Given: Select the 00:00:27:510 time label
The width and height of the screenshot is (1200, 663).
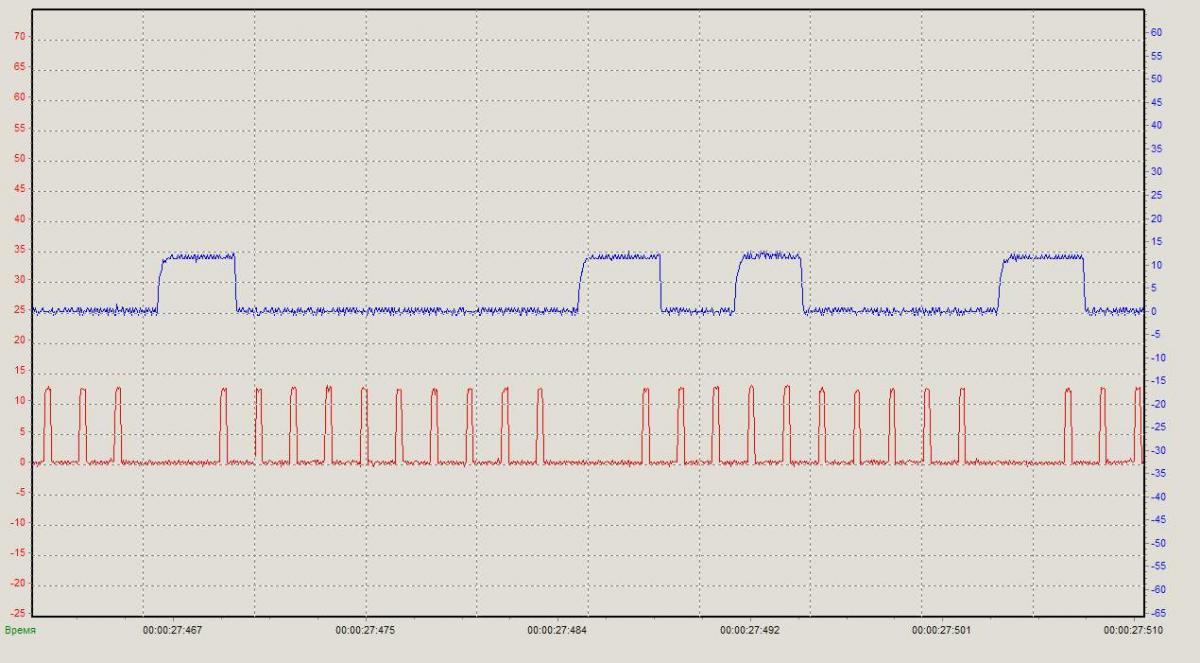Looking at the screenshot, I should tap(1134, 631).
